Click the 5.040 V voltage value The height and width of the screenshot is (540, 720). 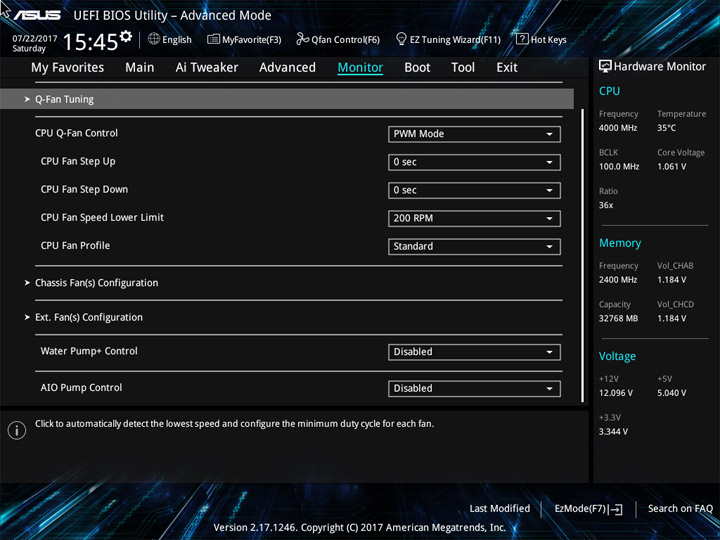tap(671, 393)
